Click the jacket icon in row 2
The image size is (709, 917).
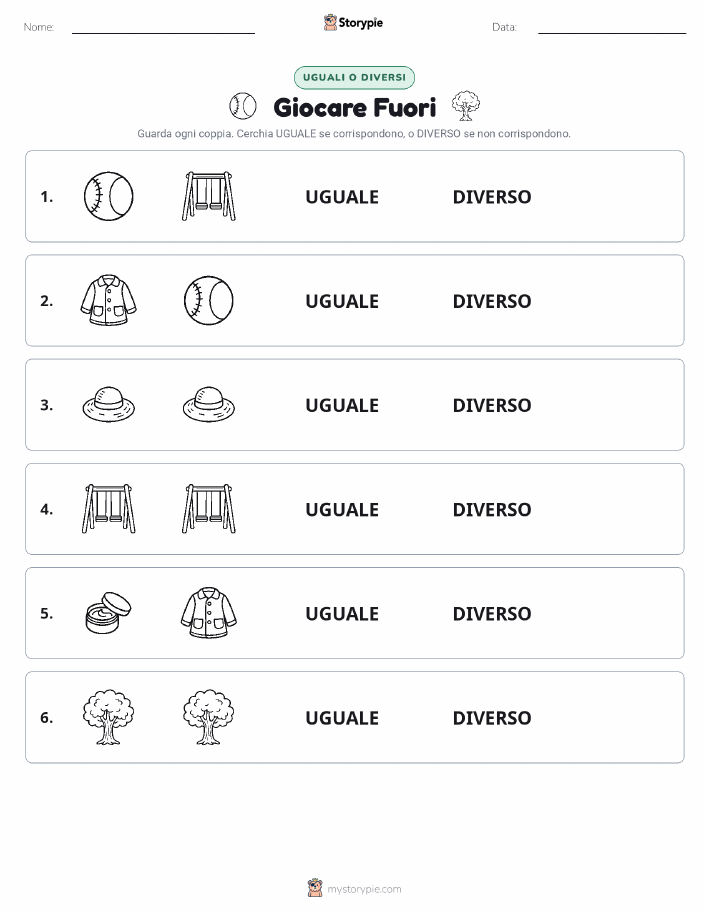[109, 300]
